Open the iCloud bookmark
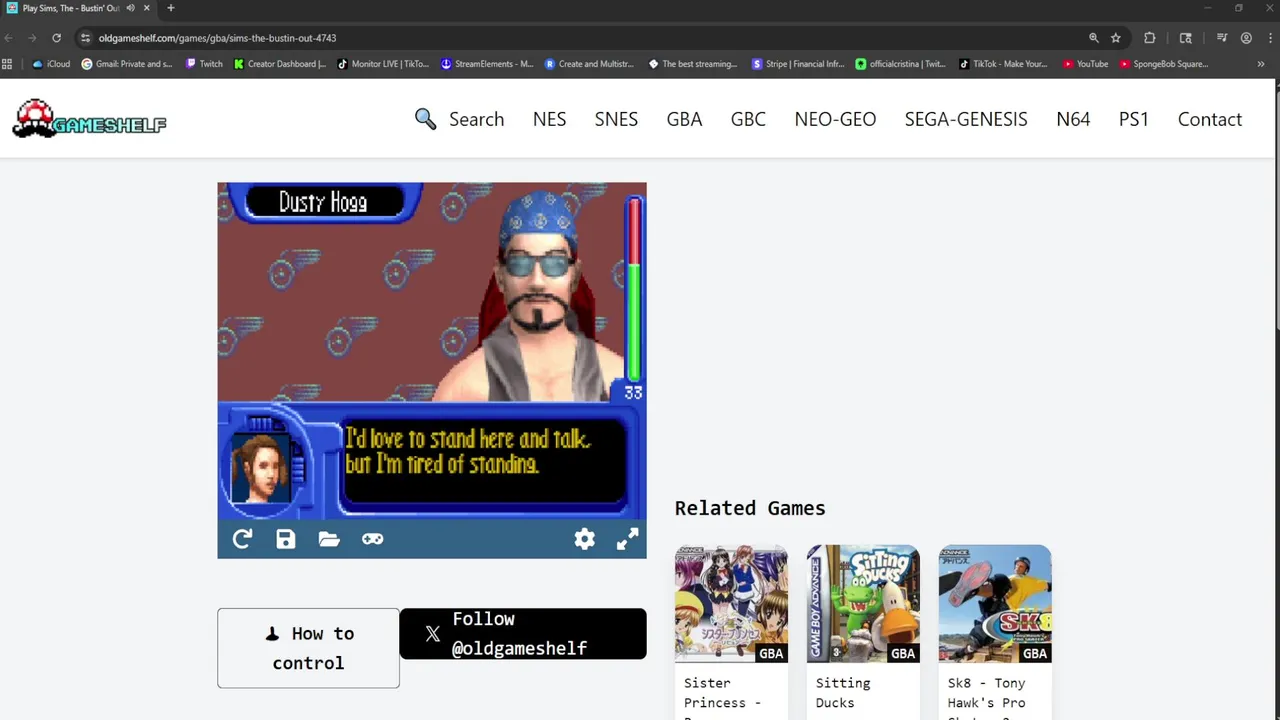1280x720 pixels. tap(51, 64)
